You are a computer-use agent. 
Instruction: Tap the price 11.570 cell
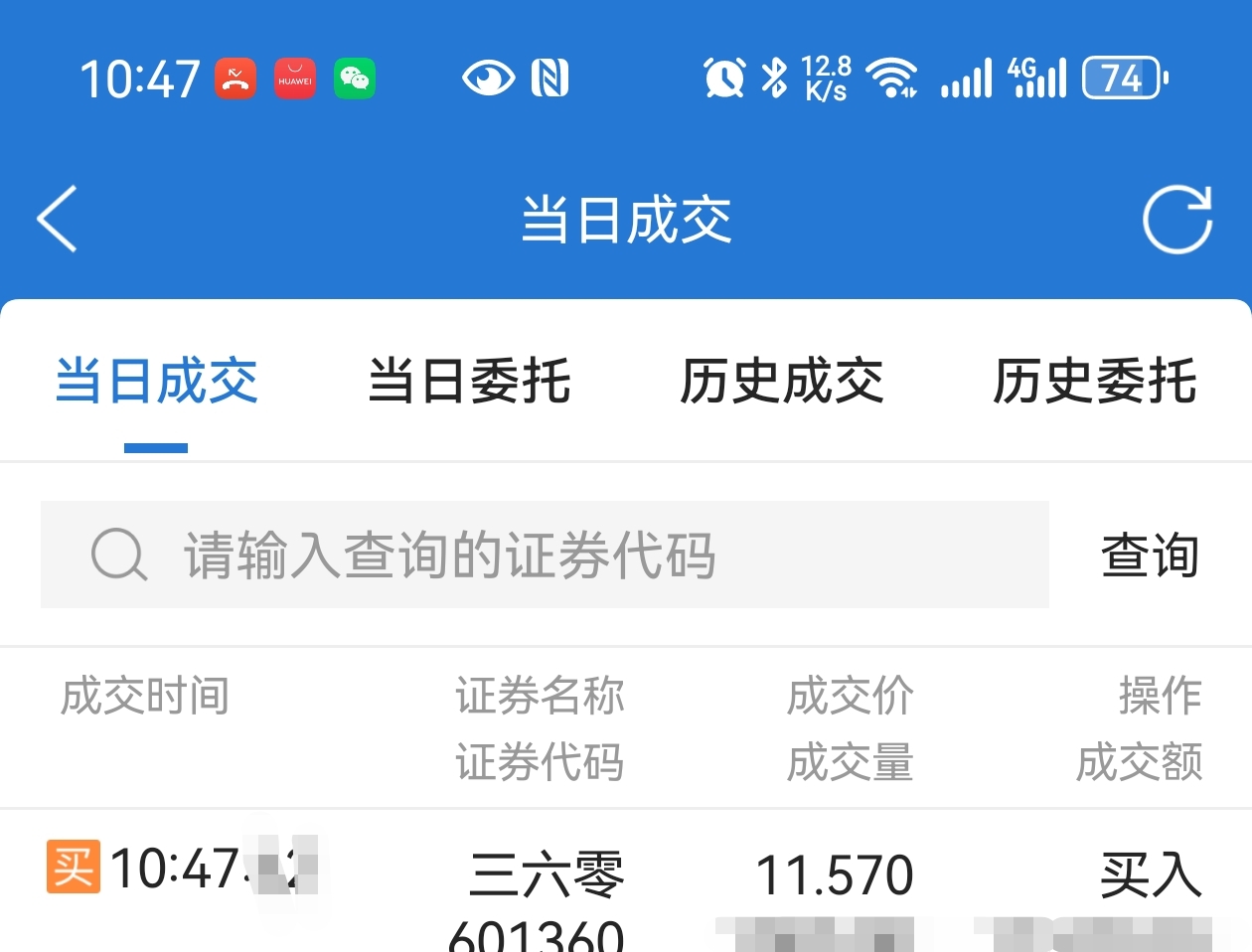tap(835, 875)
